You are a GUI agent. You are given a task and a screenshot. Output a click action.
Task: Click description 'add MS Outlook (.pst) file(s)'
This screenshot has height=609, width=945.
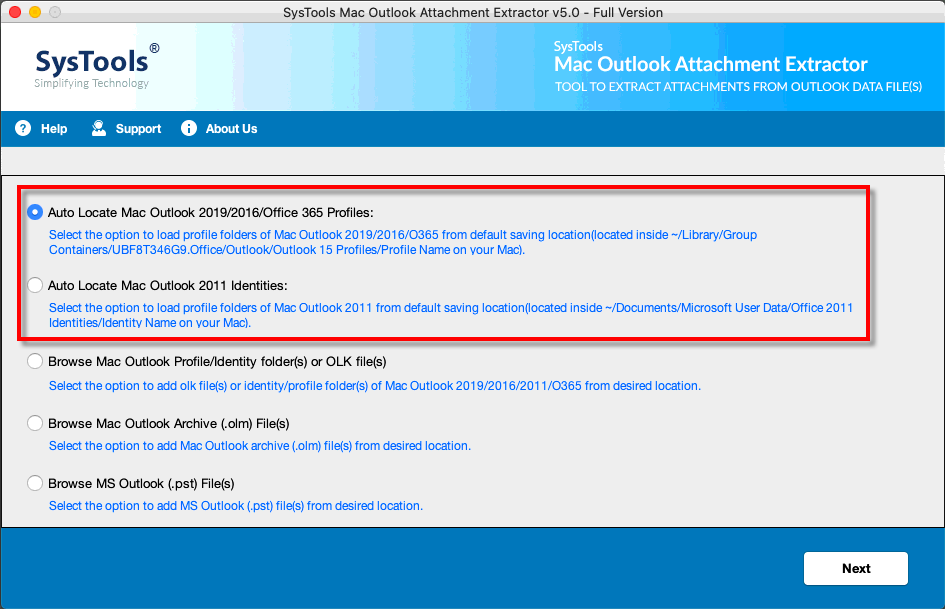click(x=236, y=506)
